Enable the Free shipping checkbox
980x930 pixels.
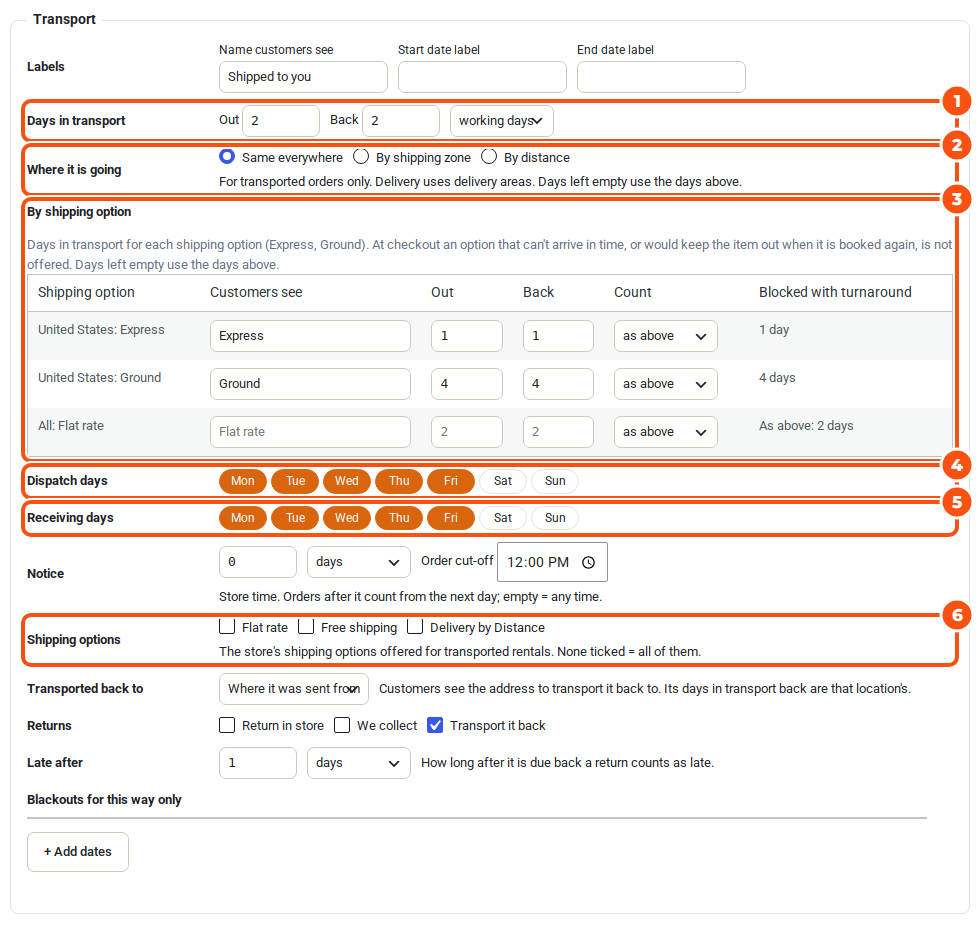coord(306,626)
